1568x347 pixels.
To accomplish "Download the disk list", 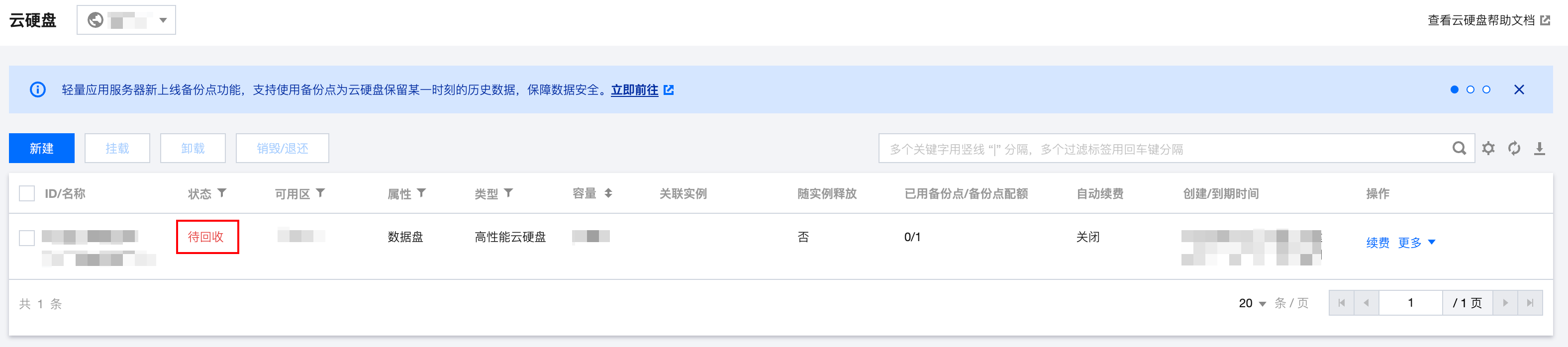I will pos(1539,149).
